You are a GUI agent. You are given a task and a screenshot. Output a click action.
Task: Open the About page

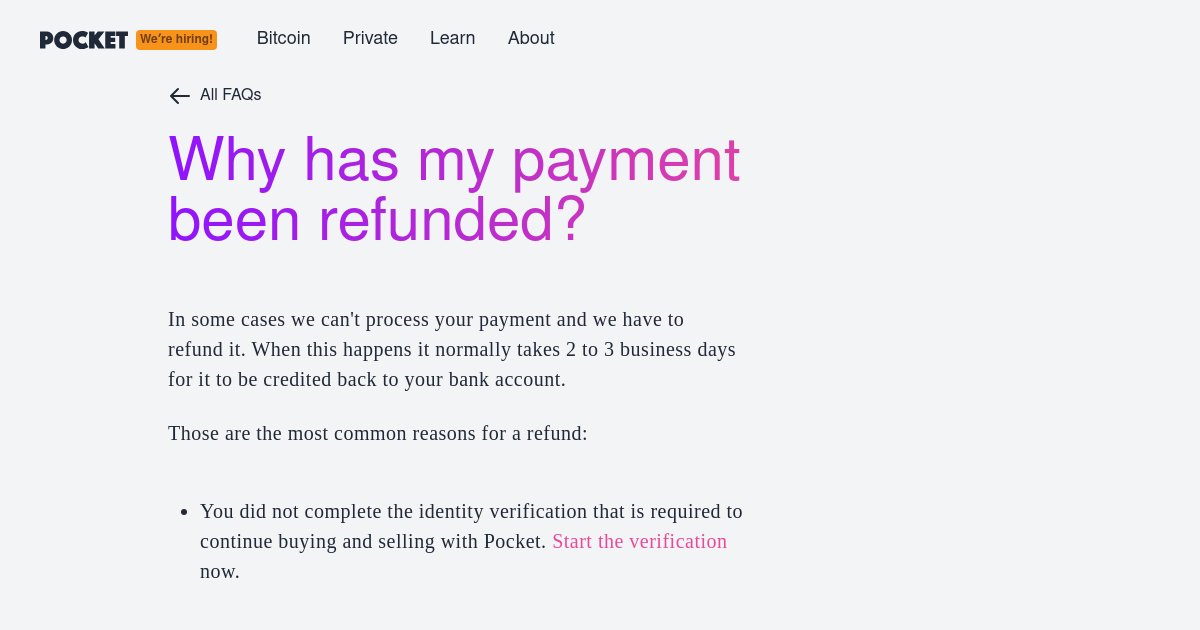click(531, 38)
